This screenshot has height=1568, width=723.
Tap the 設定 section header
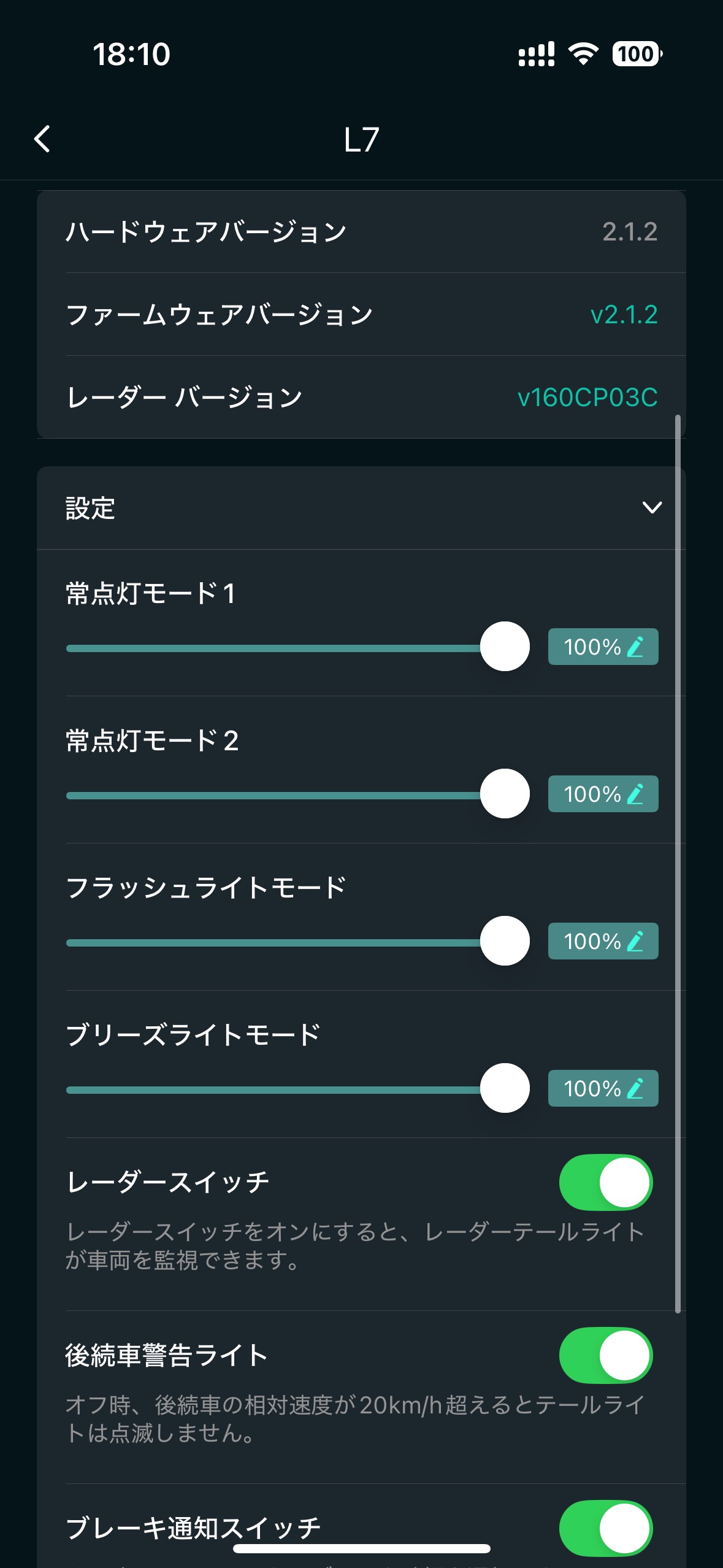tap(91, 508)
